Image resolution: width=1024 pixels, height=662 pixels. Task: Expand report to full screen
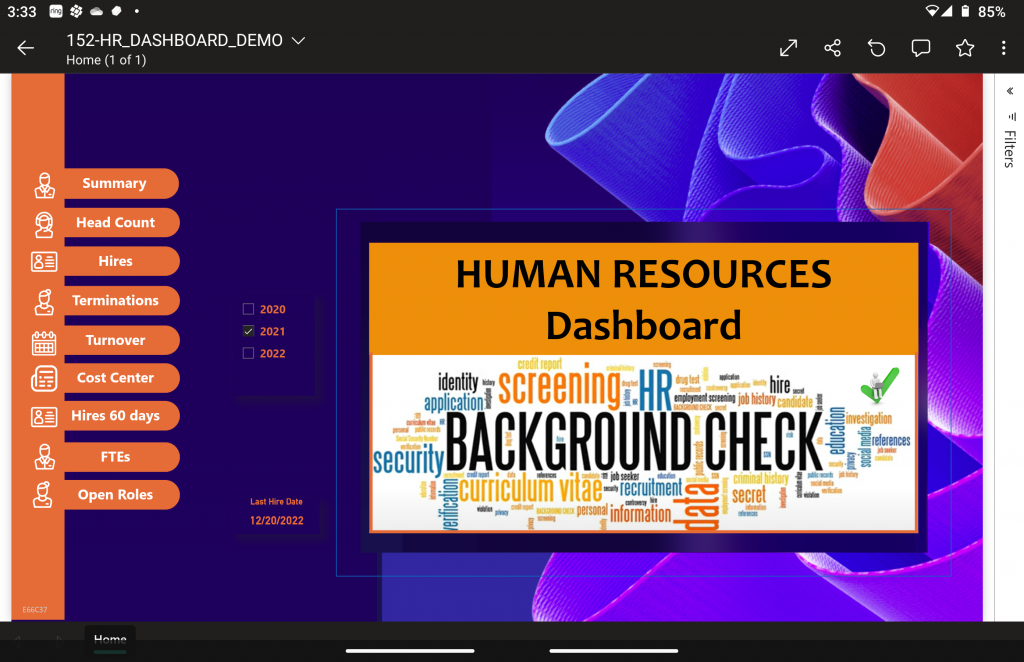(788, 48)
